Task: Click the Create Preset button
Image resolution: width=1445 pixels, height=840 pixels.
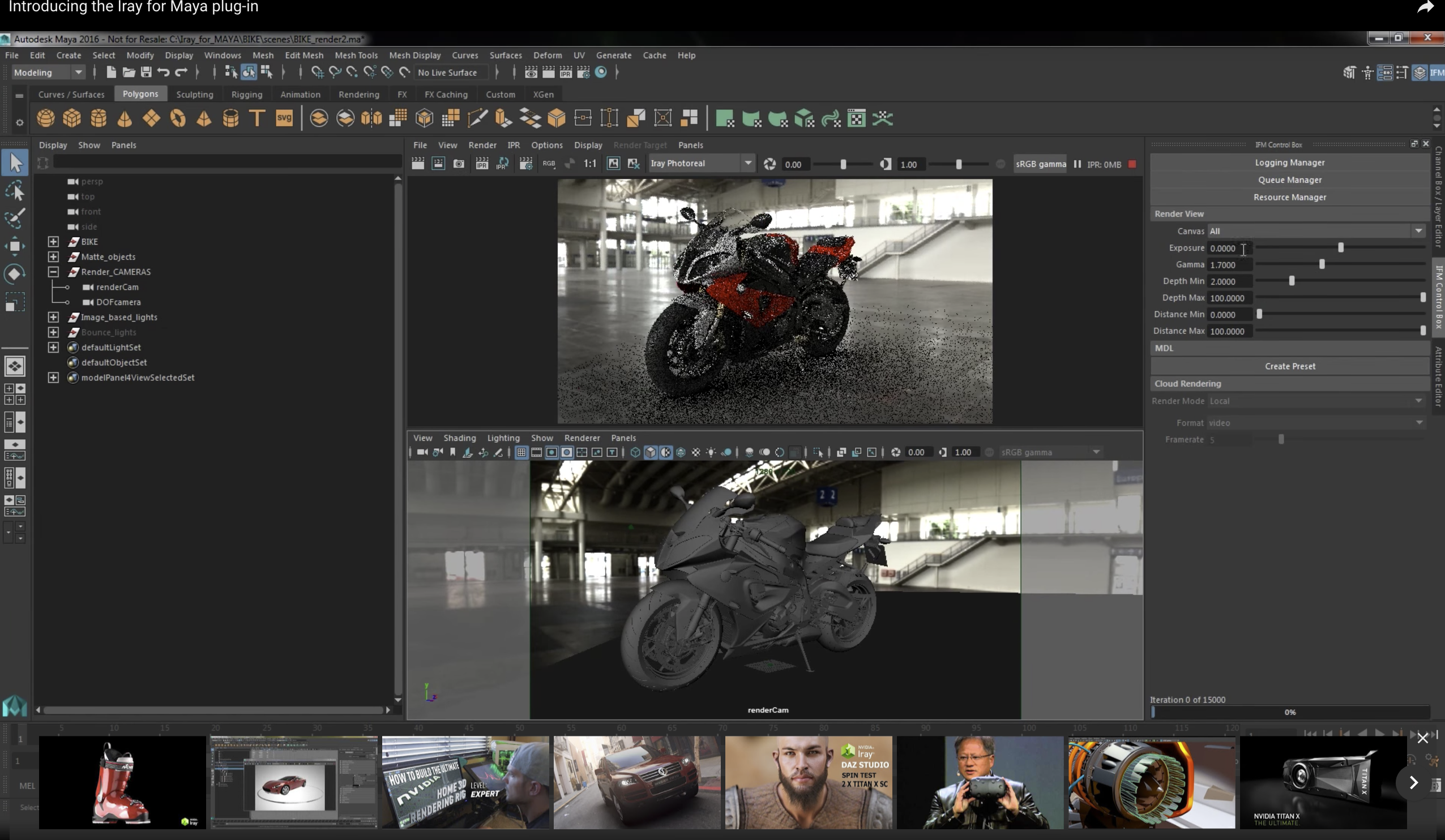Action: coord(1290,366)
